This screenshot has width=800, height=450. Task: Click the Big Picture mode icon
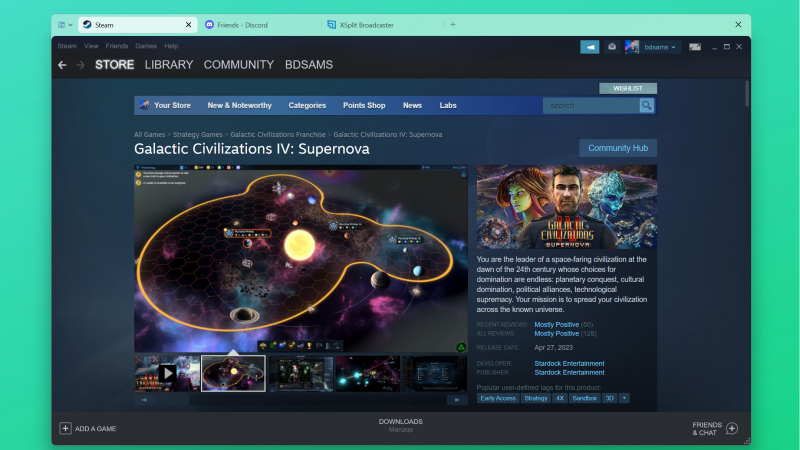coord(695,47)
